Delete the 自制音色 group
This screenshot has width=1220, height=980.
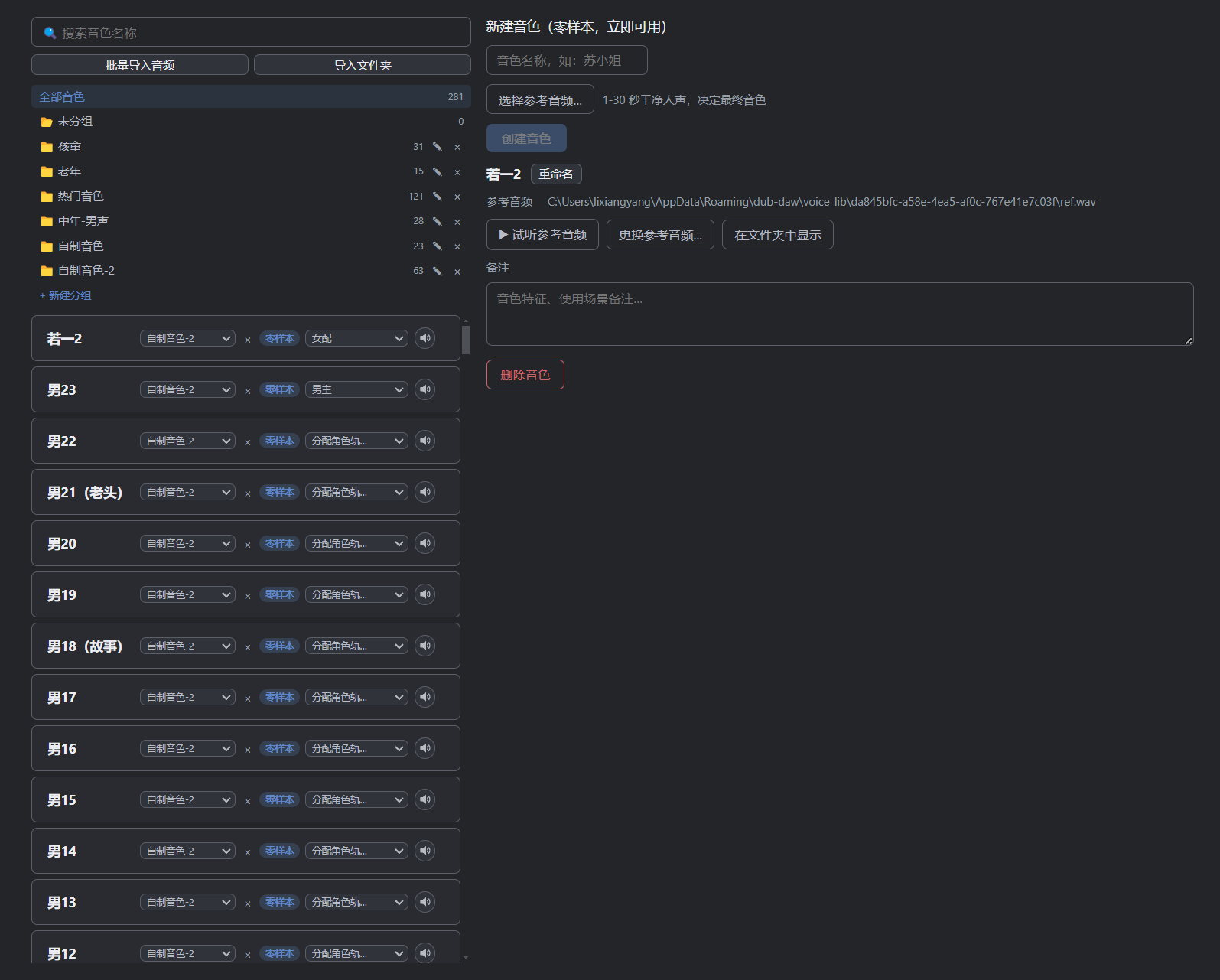(457, 246)
